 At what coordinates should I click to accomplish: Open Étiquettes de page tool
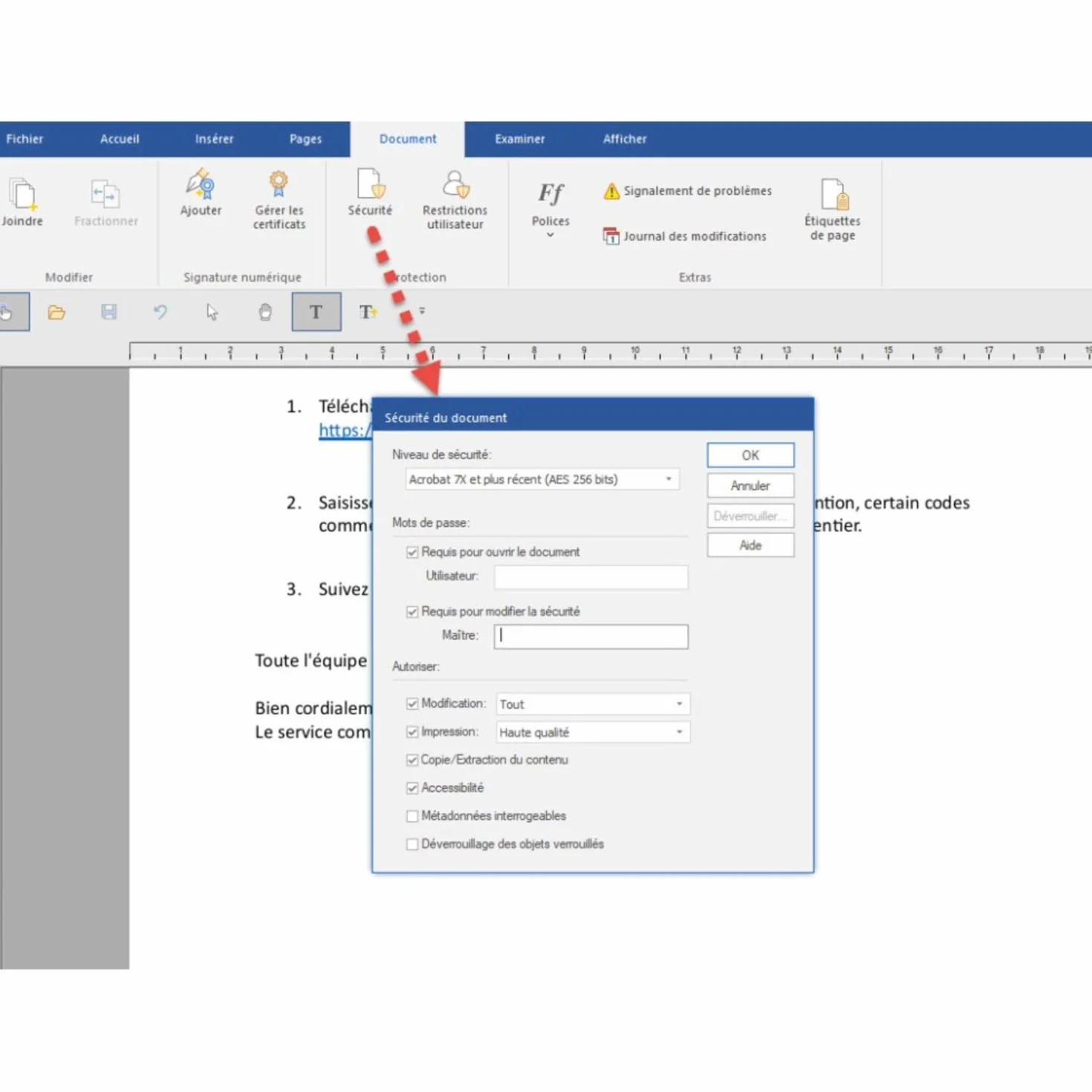click(832, 209)
